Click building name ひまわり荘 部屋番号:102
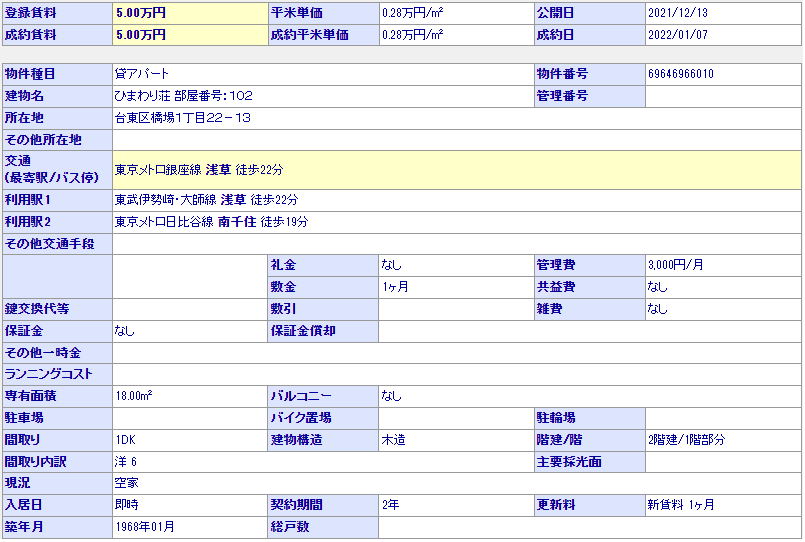Viewport: 805px width, 542px height. [184, 96]
